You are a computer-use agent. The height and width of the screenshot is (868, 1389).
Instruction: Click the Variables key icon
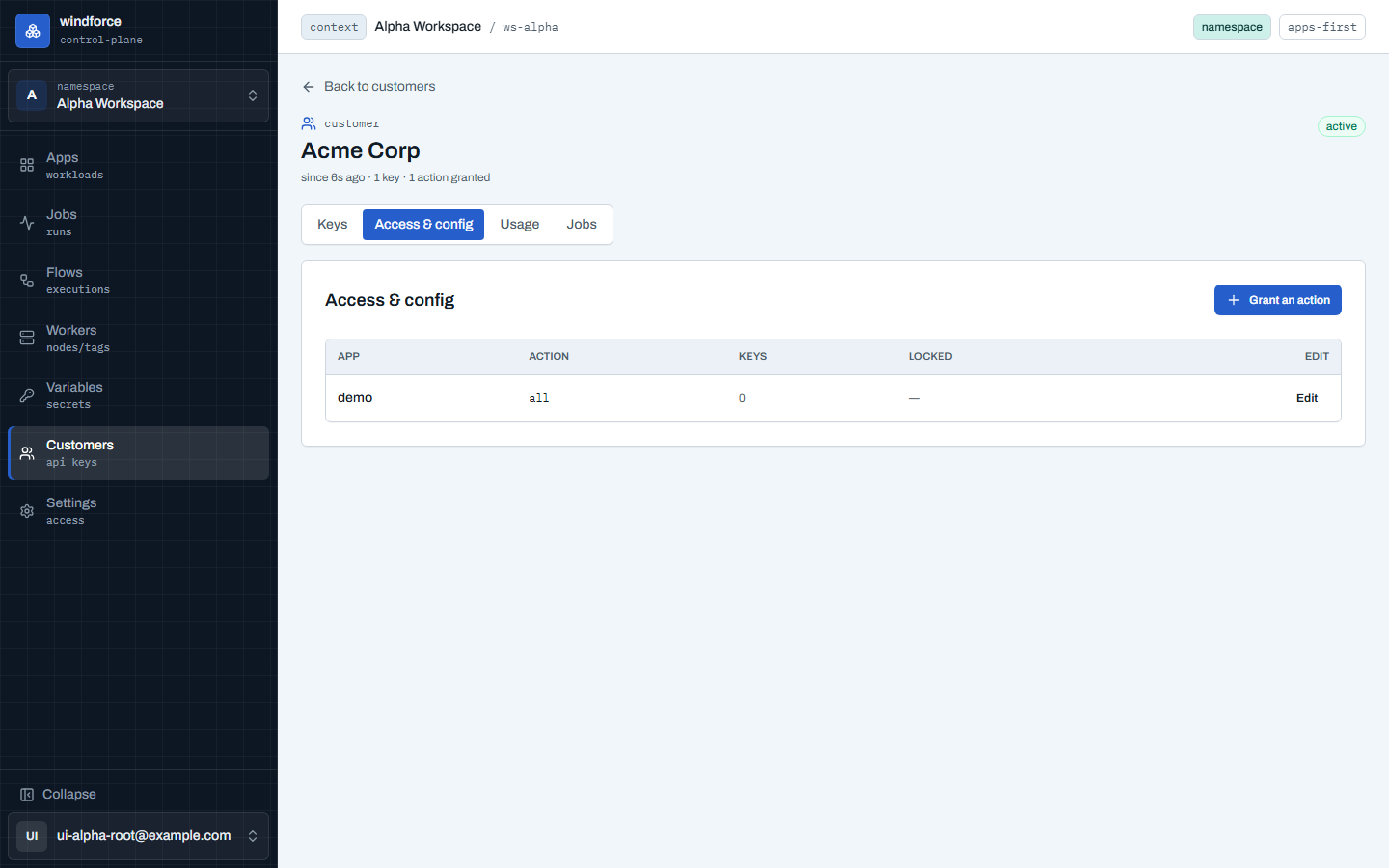coord(27,395)
